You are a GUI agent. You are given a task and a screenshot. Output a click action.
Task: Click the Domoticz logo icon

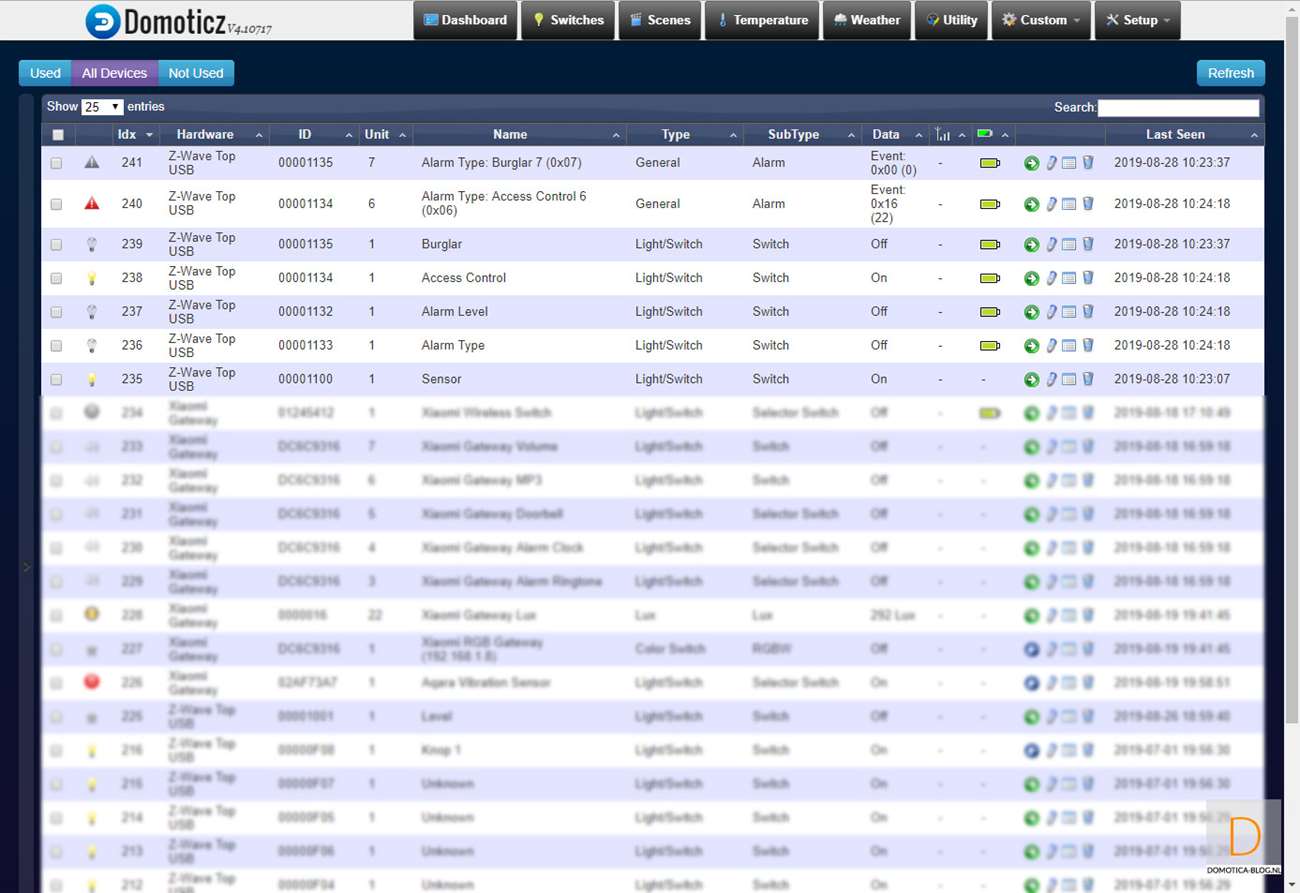(102, 21)
